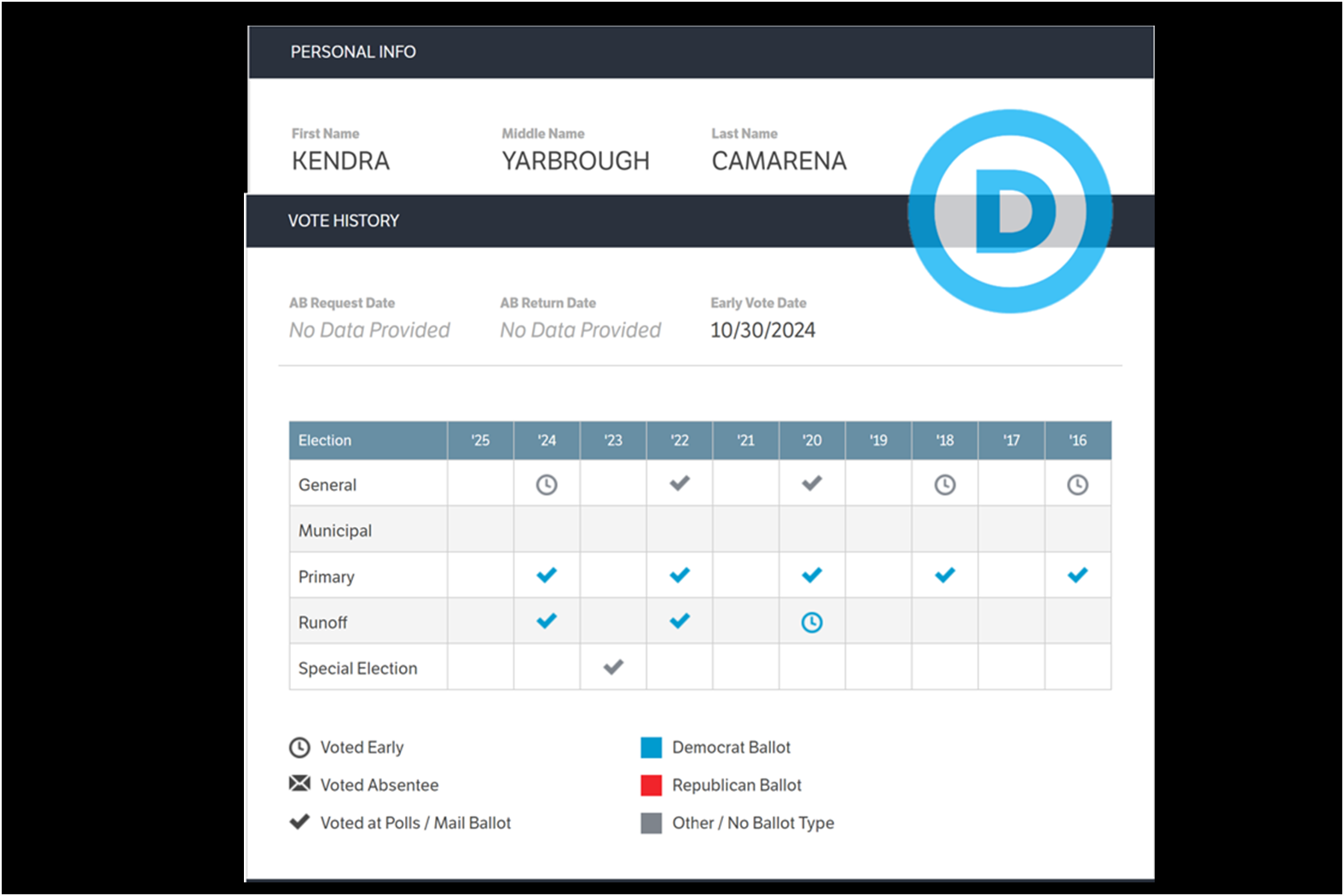Click the AB Request Date value
Image resolution: width=1344 pixels, height=896 pixels.
click(x=369, y=330)
